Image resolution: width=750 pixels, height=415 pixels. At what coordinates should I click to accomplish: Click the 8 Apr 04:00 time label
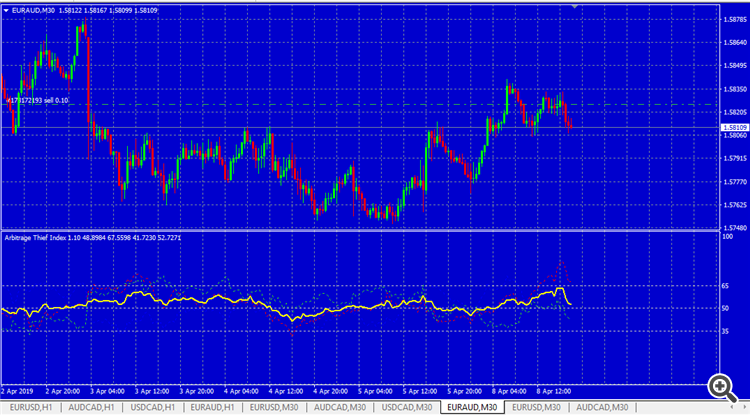(509, 391)
